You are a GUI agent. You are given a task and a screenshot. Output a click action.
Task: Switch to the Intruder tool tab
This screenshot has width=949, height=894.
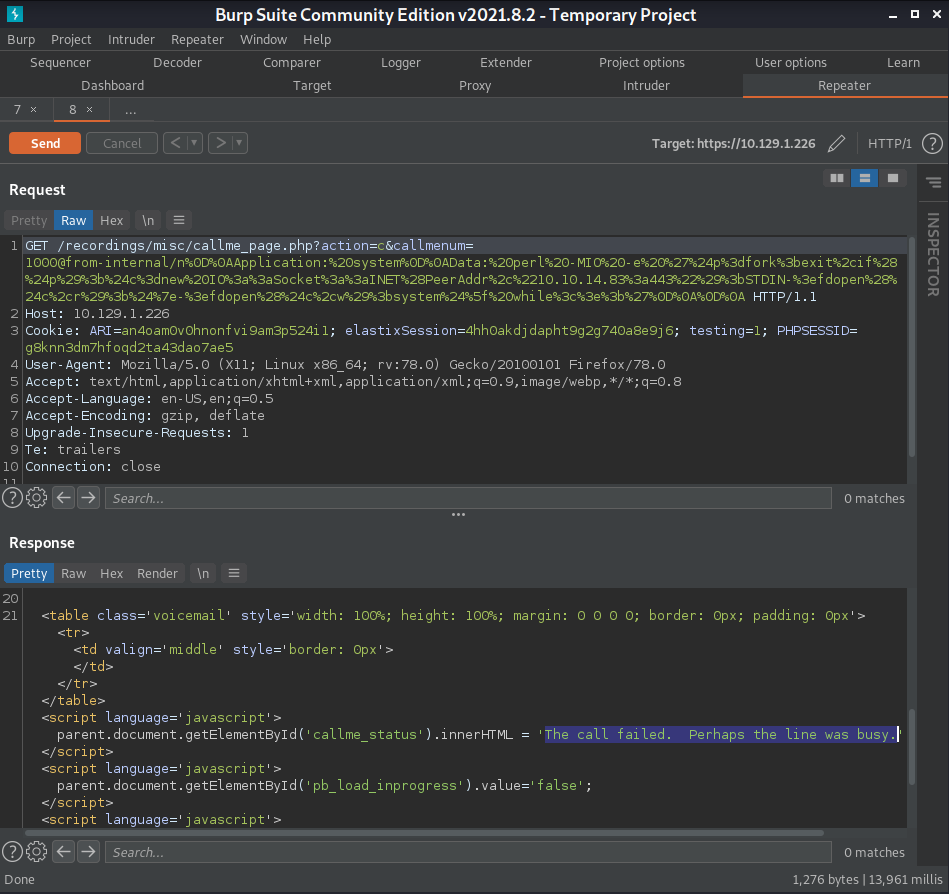tap(646, 85)
